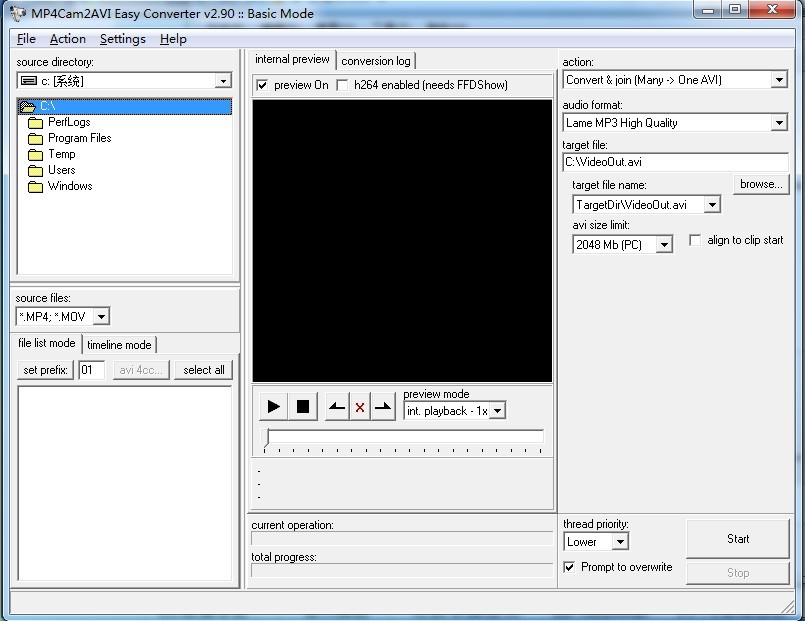805x621 pixels.
Task: Click the browse... button
Action: 761,185
